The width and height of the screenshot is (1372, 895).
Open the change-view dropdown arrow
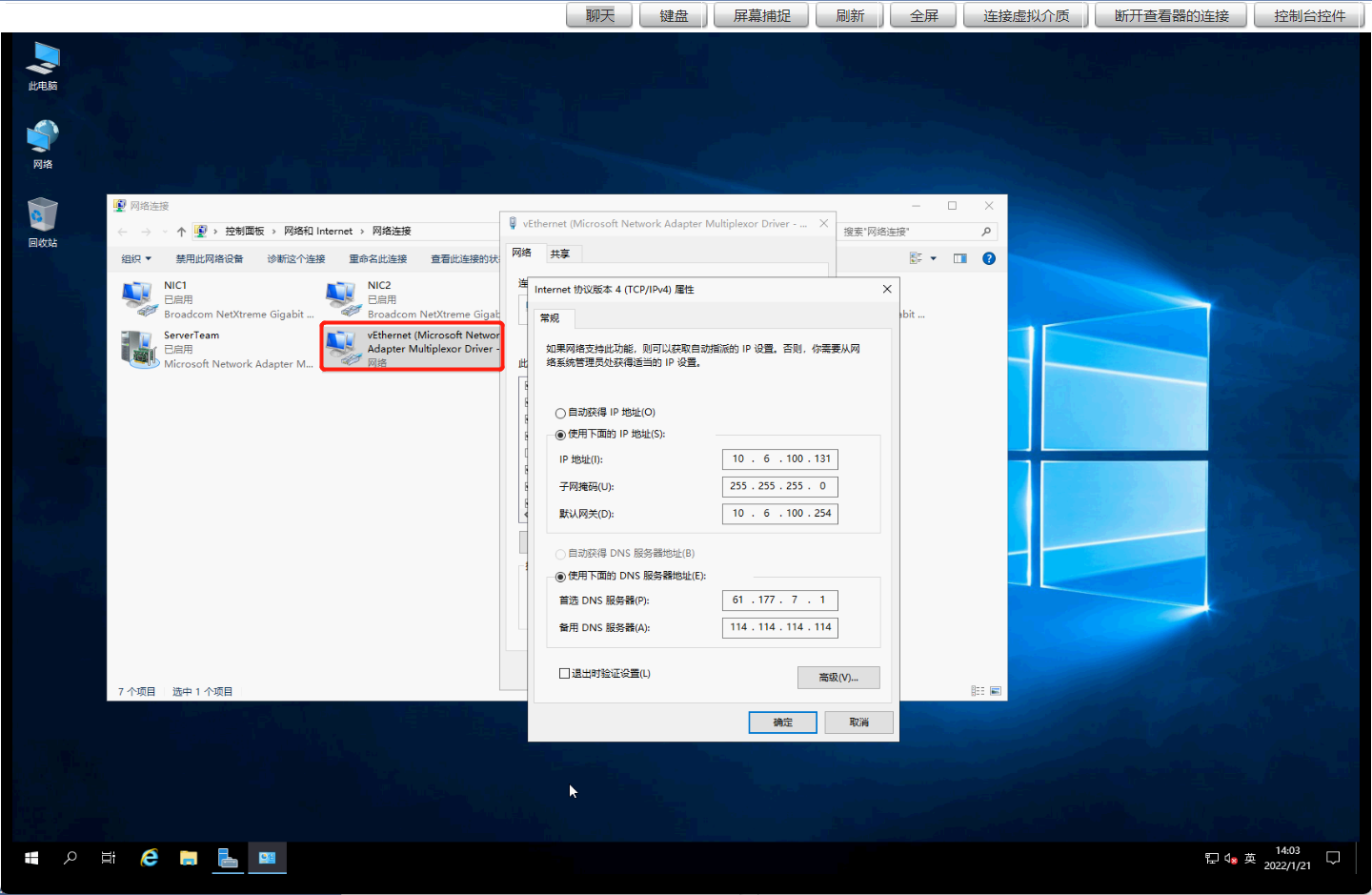935,257
